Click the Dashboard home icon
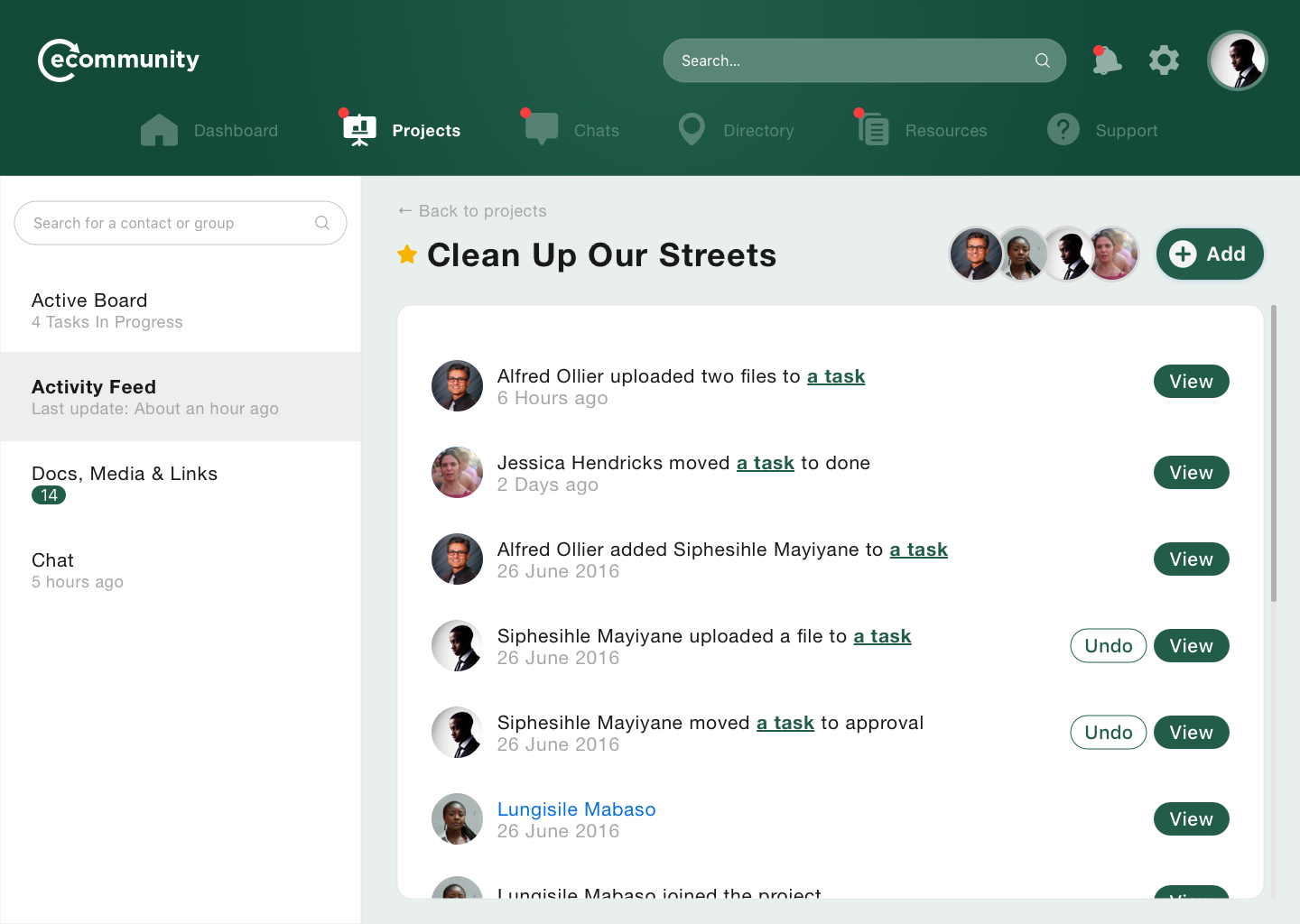The width and height of the screenshot is (1300, 924). 159,131
